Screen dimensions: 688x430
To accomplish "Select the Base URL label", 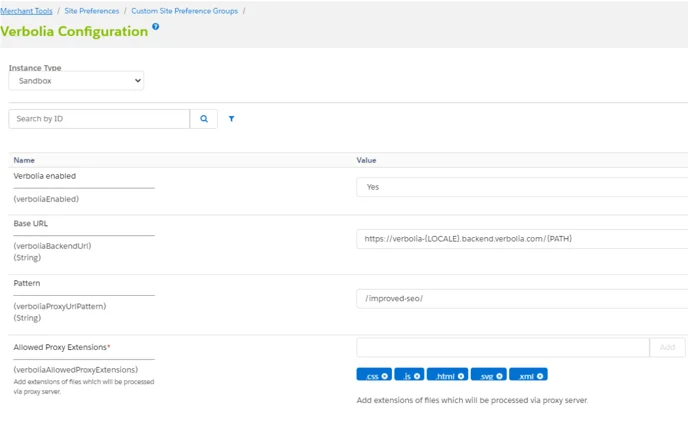I will point(31,223).
